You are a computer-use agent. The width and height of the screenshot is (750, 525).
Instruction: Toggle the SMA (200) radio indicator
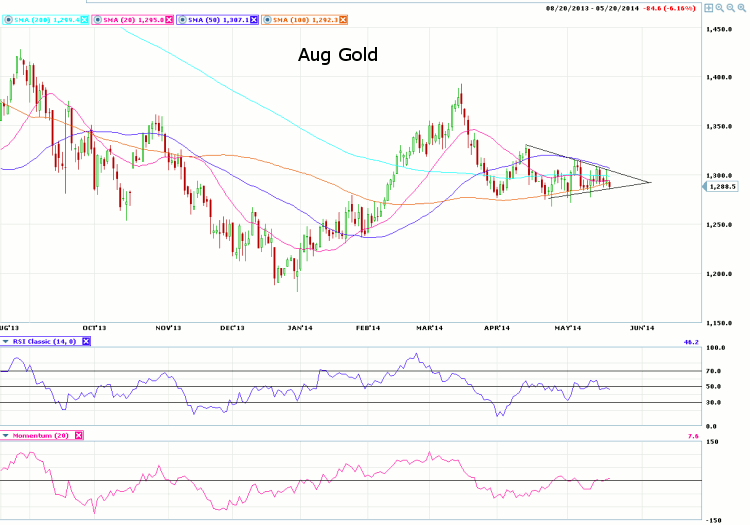click(9, 20)
